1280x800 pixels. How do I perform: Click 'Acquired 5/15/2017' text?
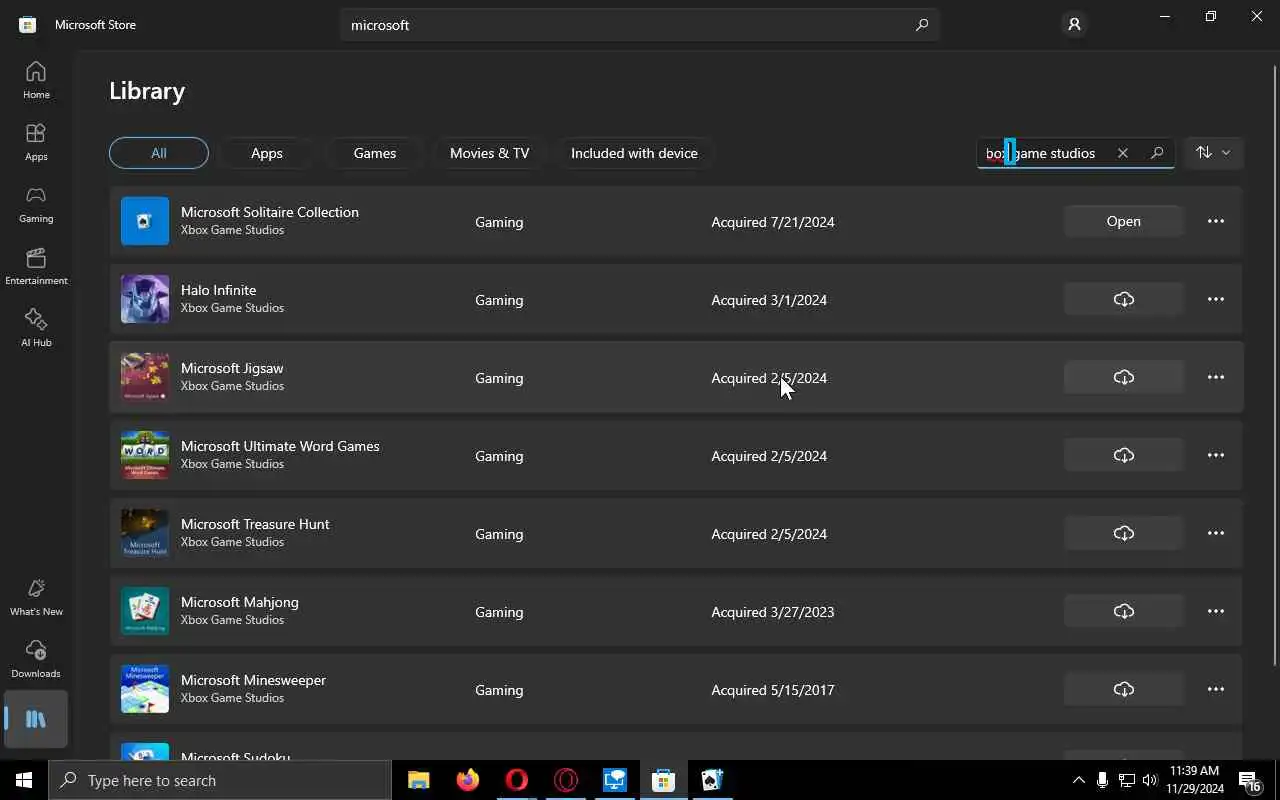click(773, 690)
